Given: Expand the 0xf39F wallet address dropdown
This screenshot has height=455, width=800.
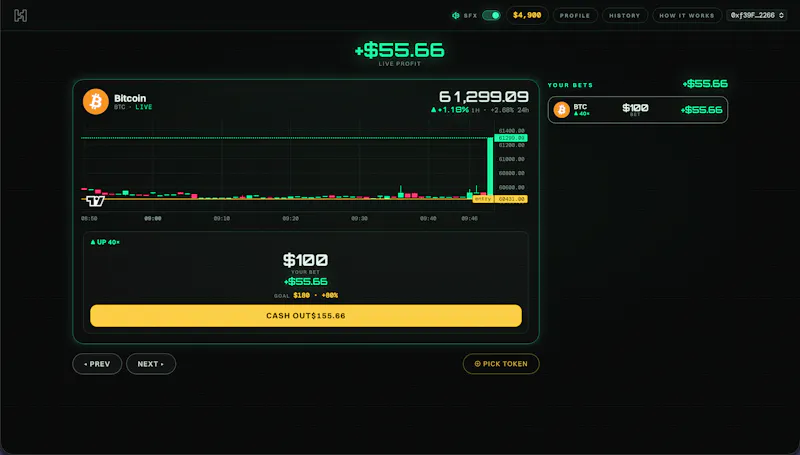Looking at the screenshot, I should pos(757,15).
